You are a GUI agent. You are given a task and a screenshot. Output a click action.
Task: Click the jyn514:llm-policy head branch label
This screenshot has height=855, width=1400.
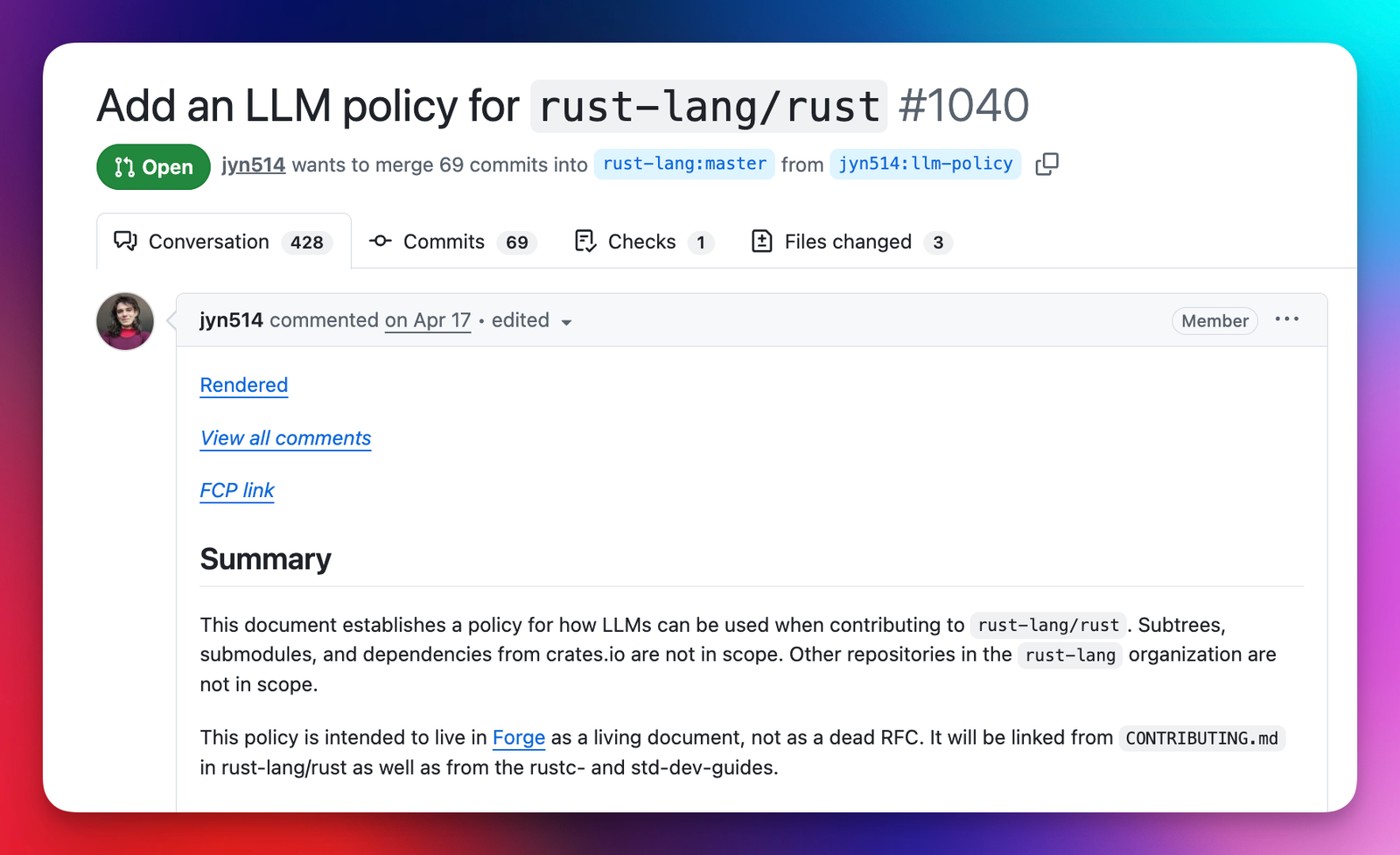[x=925, y=164]
